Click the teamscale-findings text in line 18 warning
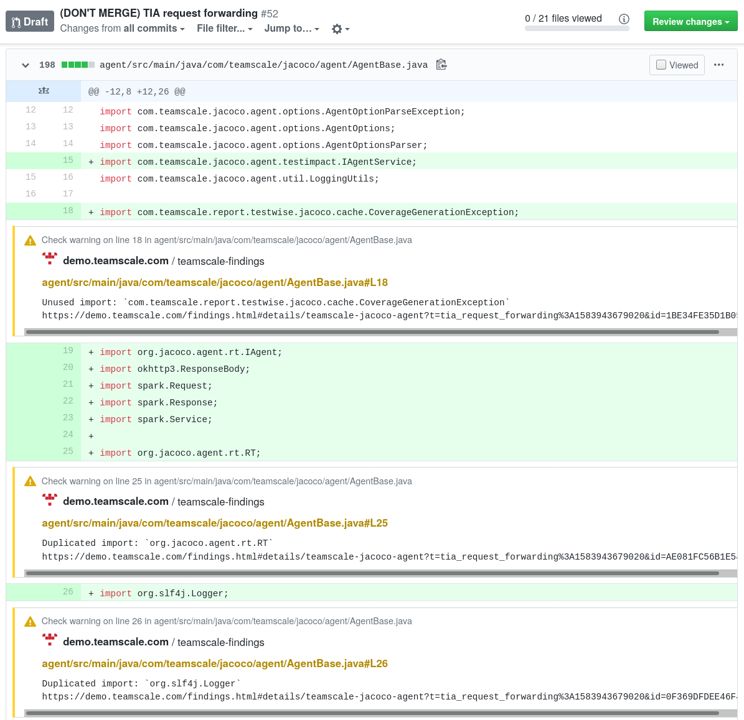Viewport: 744px width, 720px height. click(221, 262)
